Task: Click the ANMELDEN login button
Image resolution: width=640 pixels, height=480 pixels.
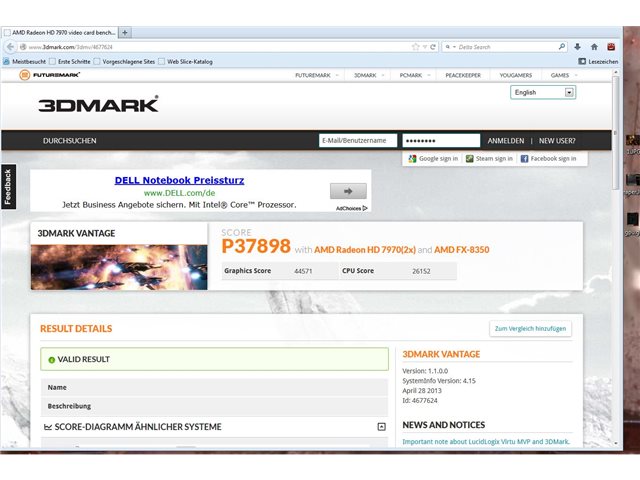Action: click(506, 141)
